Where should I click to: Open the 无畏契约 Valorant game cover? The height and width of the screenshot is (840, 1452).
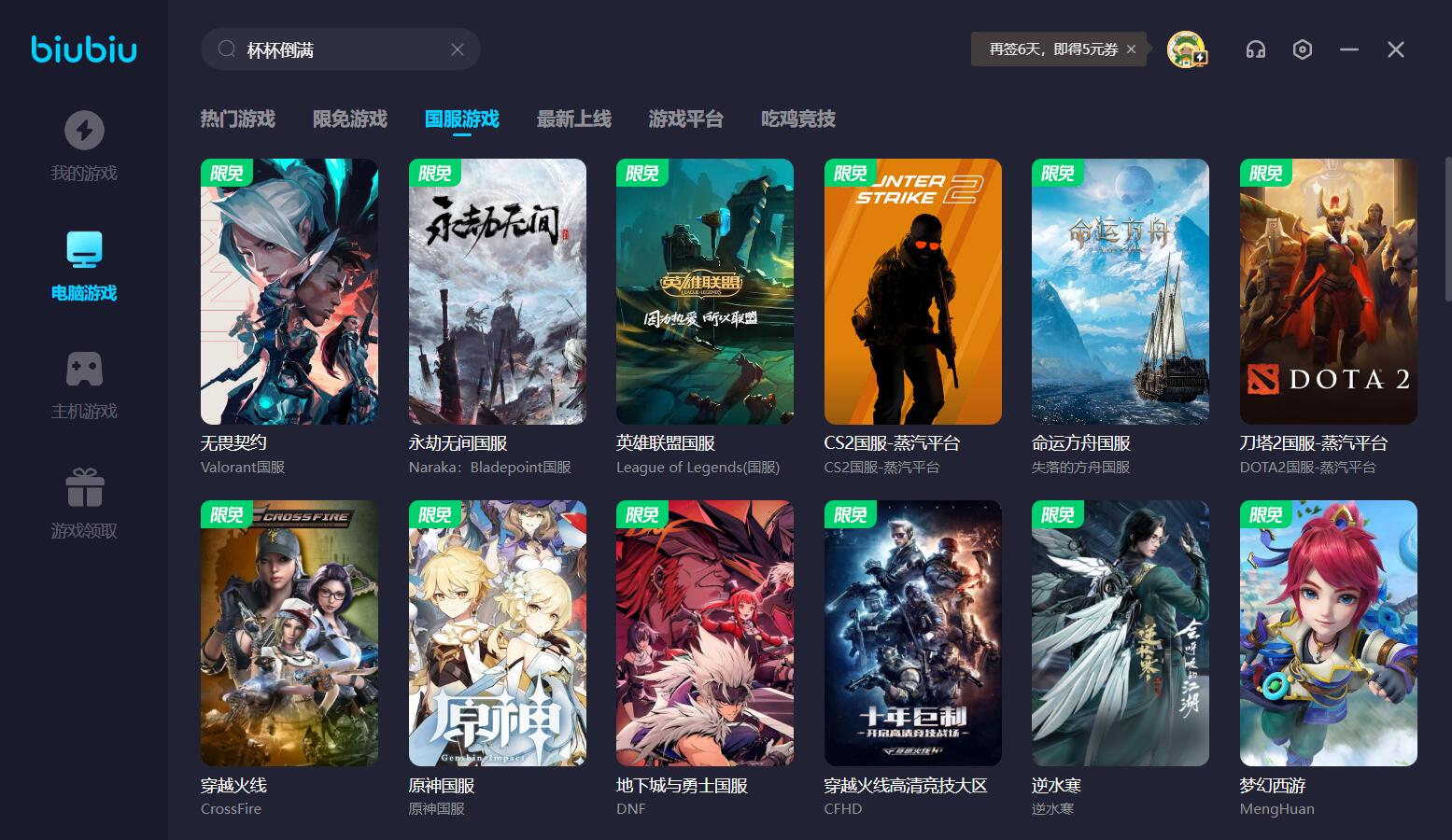tap(289, 291)
